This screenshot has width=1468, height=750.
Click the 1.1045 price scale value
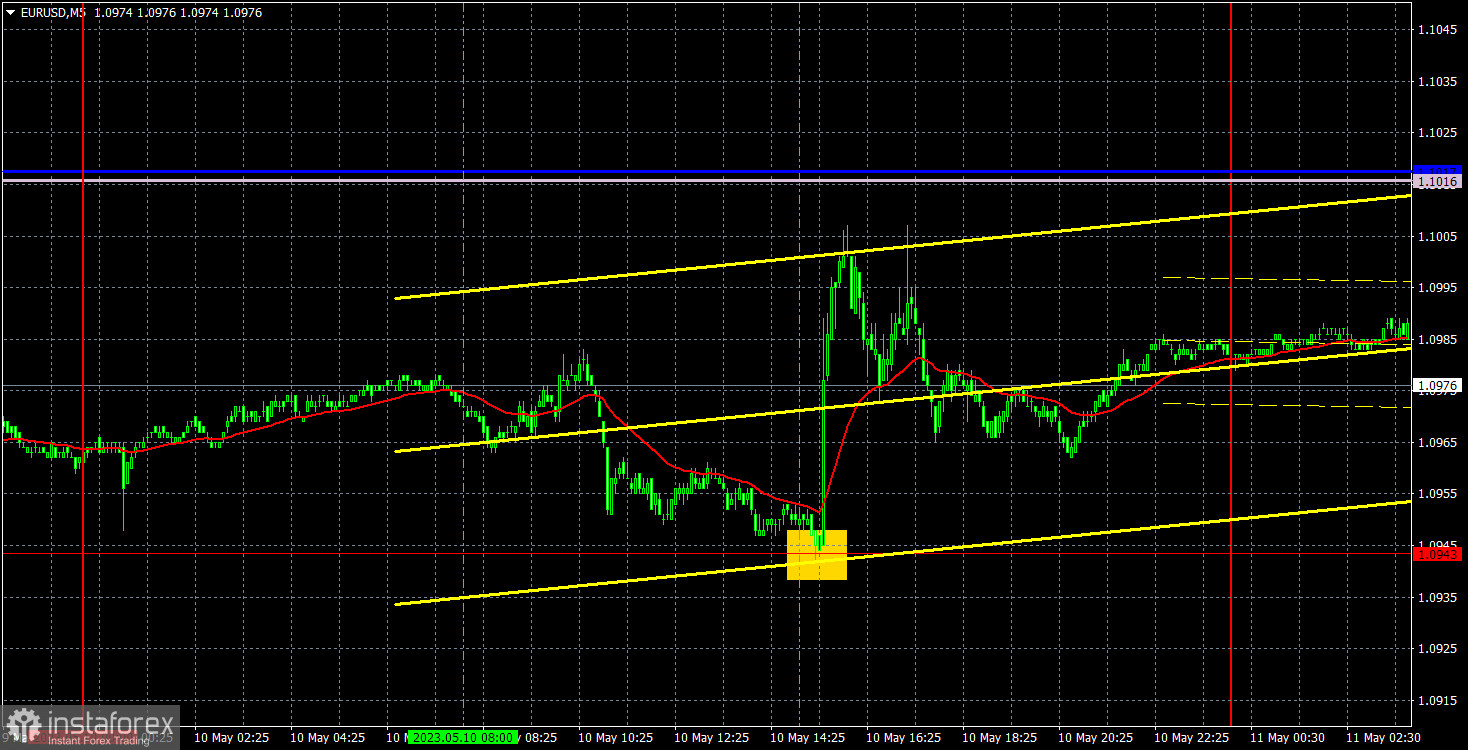[x=1437, y=30]
